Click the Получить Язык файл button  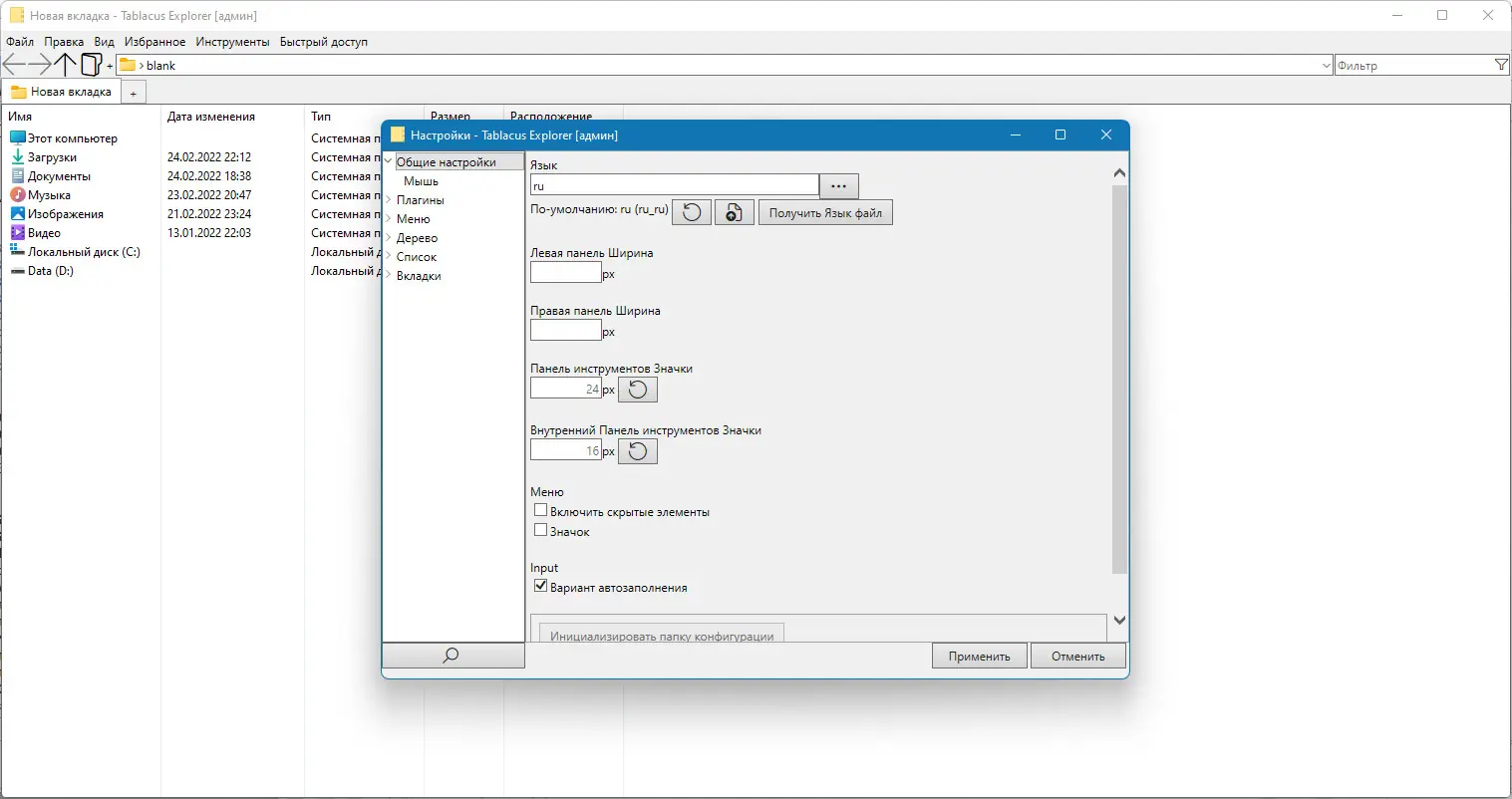point(825,213)
